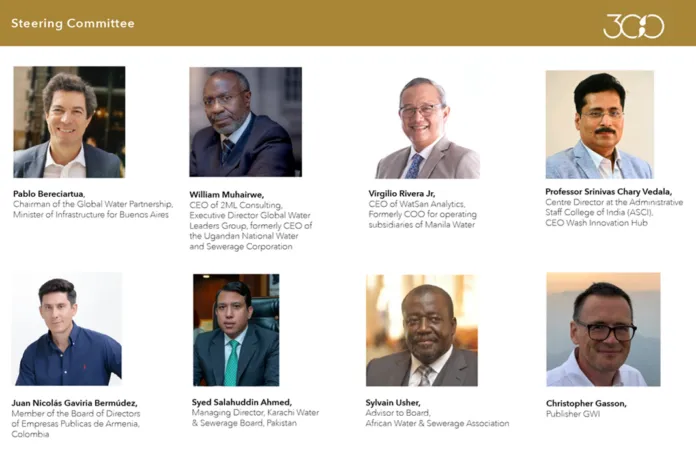The image size is (696, 464).
Task: Select Juan Nicolás Gaviria Bermúdez name
Action: pos(75,403)
